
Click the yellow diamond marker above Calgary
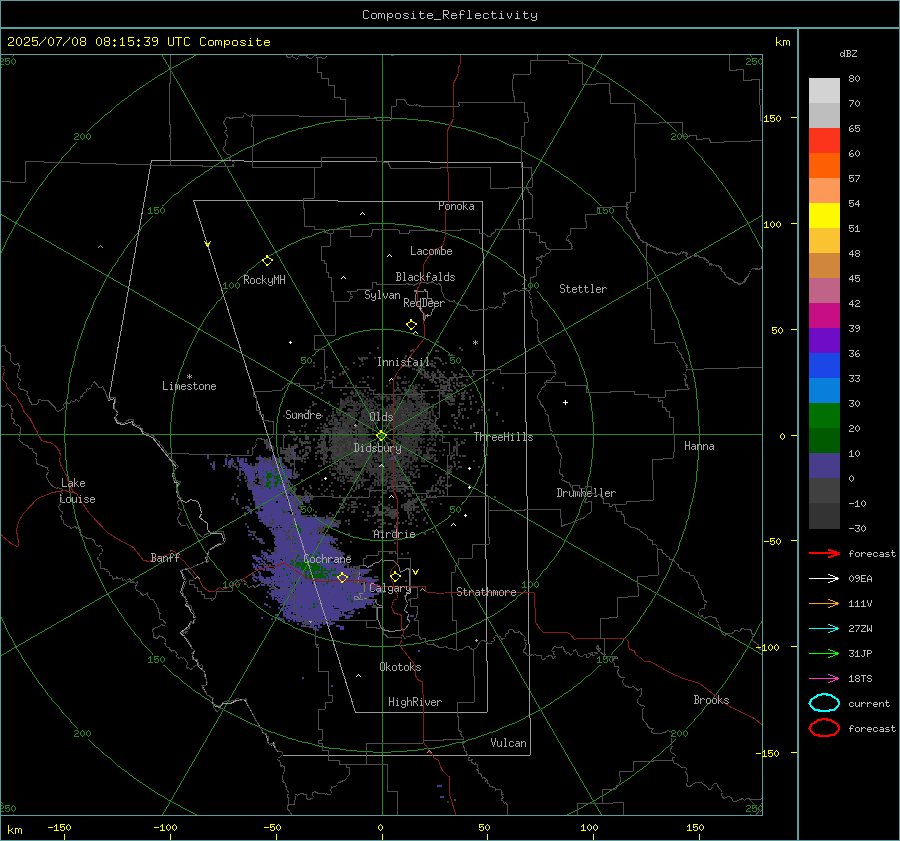[x=395, y=576]
